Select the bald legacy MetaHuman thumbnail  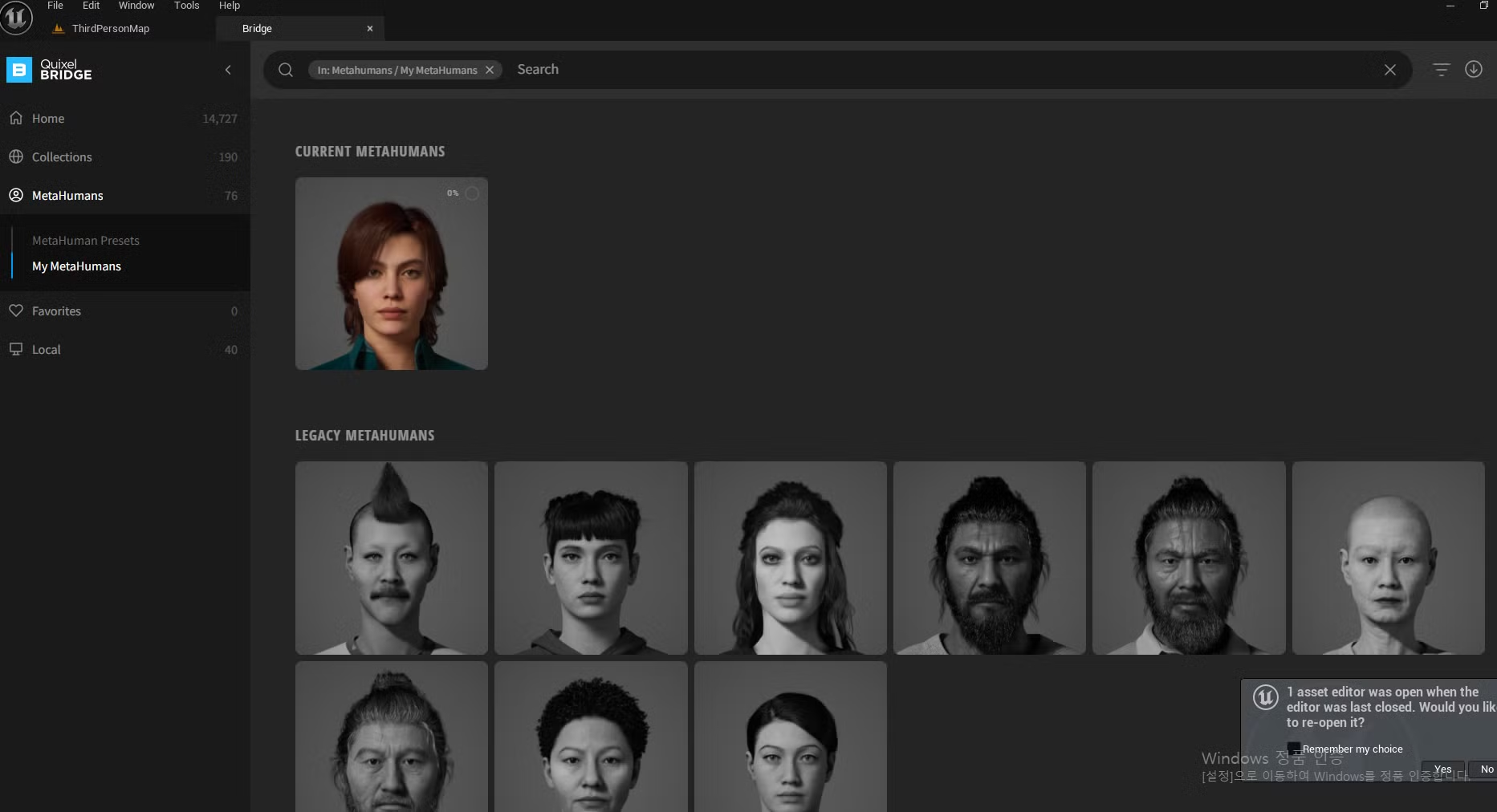[x=1389, y=558]
